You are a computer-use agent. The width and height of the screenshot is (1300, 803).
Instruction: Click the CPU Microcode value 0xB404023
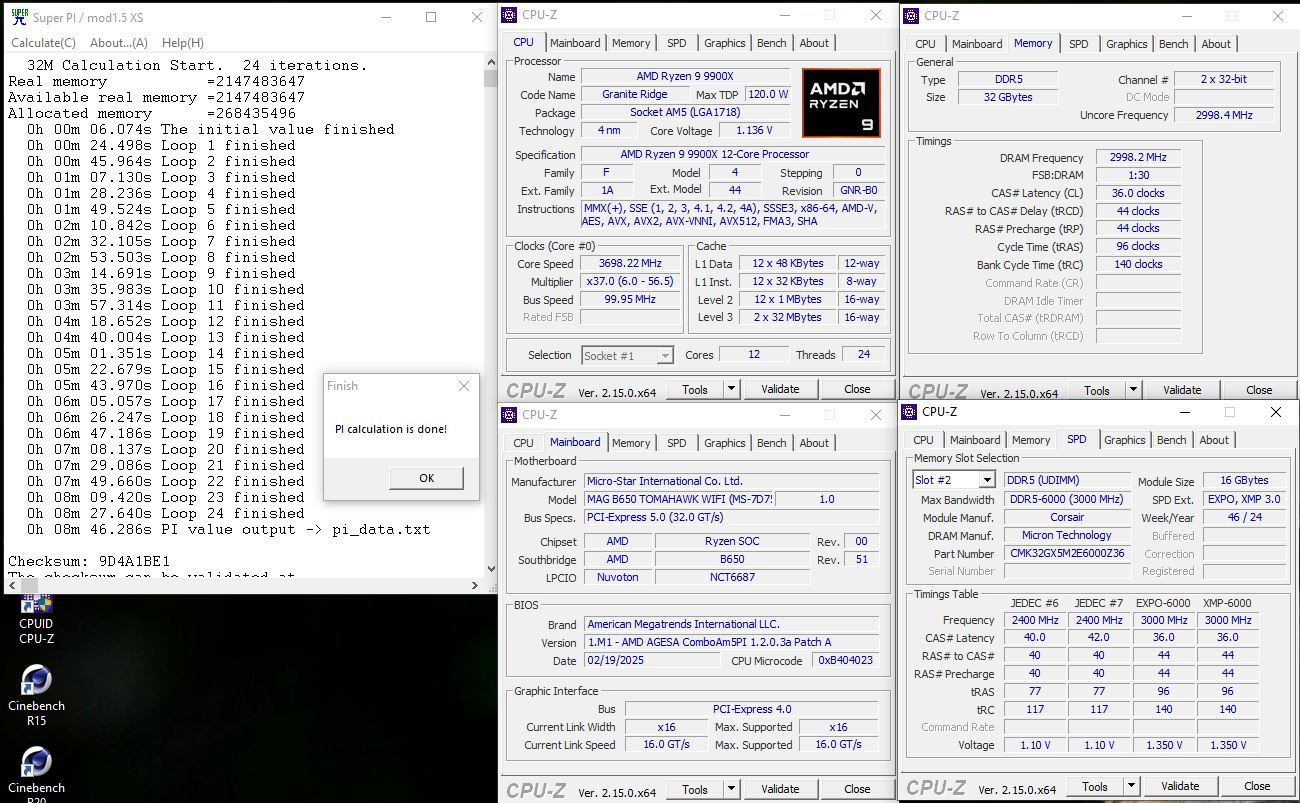click(845, 661)
